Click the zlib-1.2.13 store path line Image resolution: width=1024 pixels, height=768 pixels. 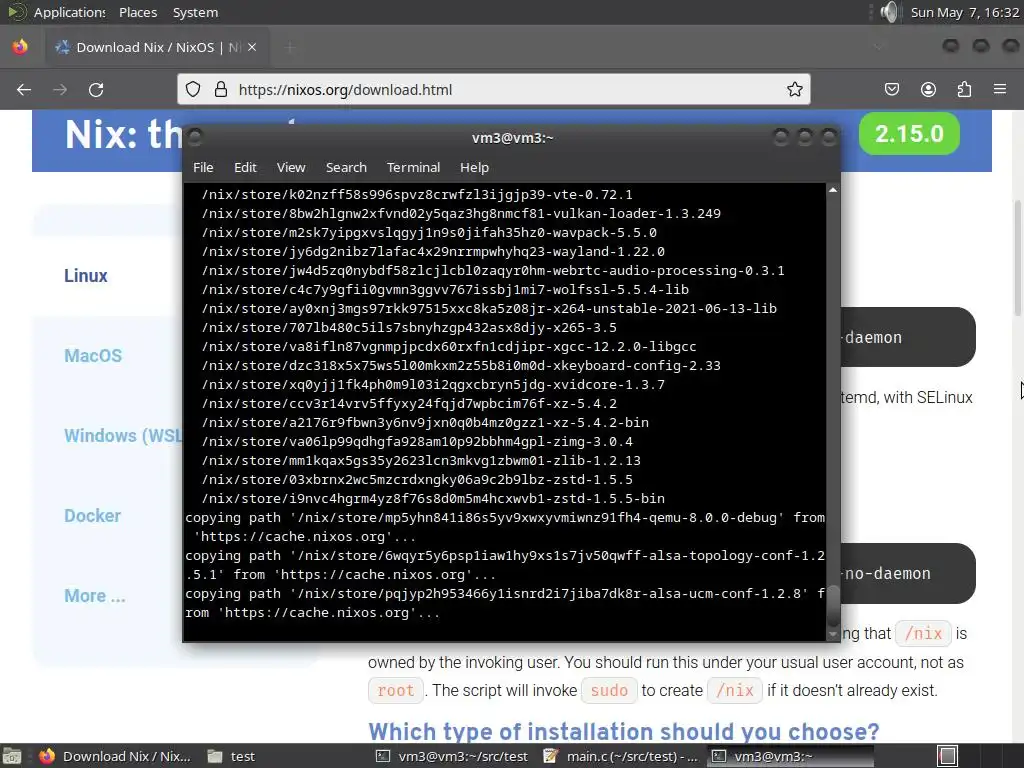coord(421,461)
